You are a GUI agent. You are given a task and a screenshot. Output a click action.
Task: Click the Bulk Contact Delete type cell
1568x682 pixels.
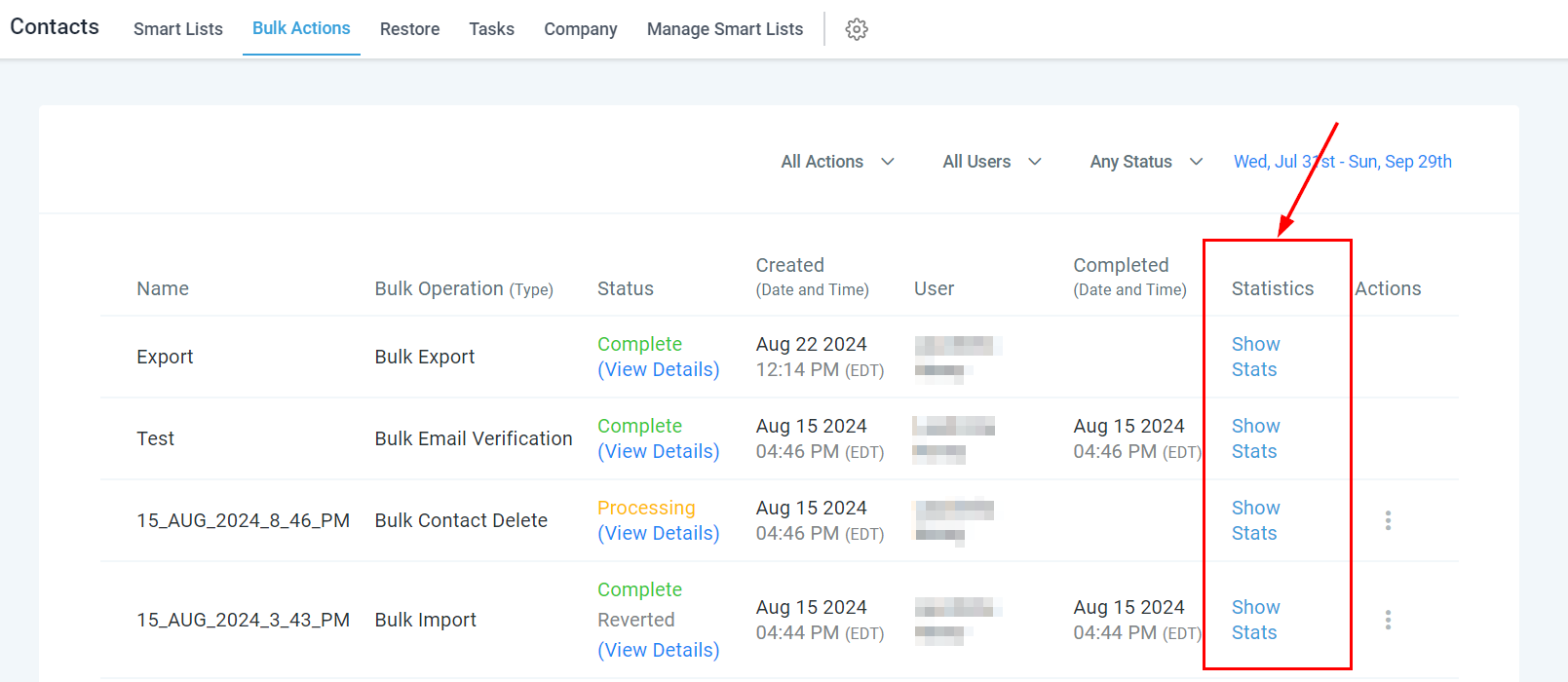[x=461, y=520]
